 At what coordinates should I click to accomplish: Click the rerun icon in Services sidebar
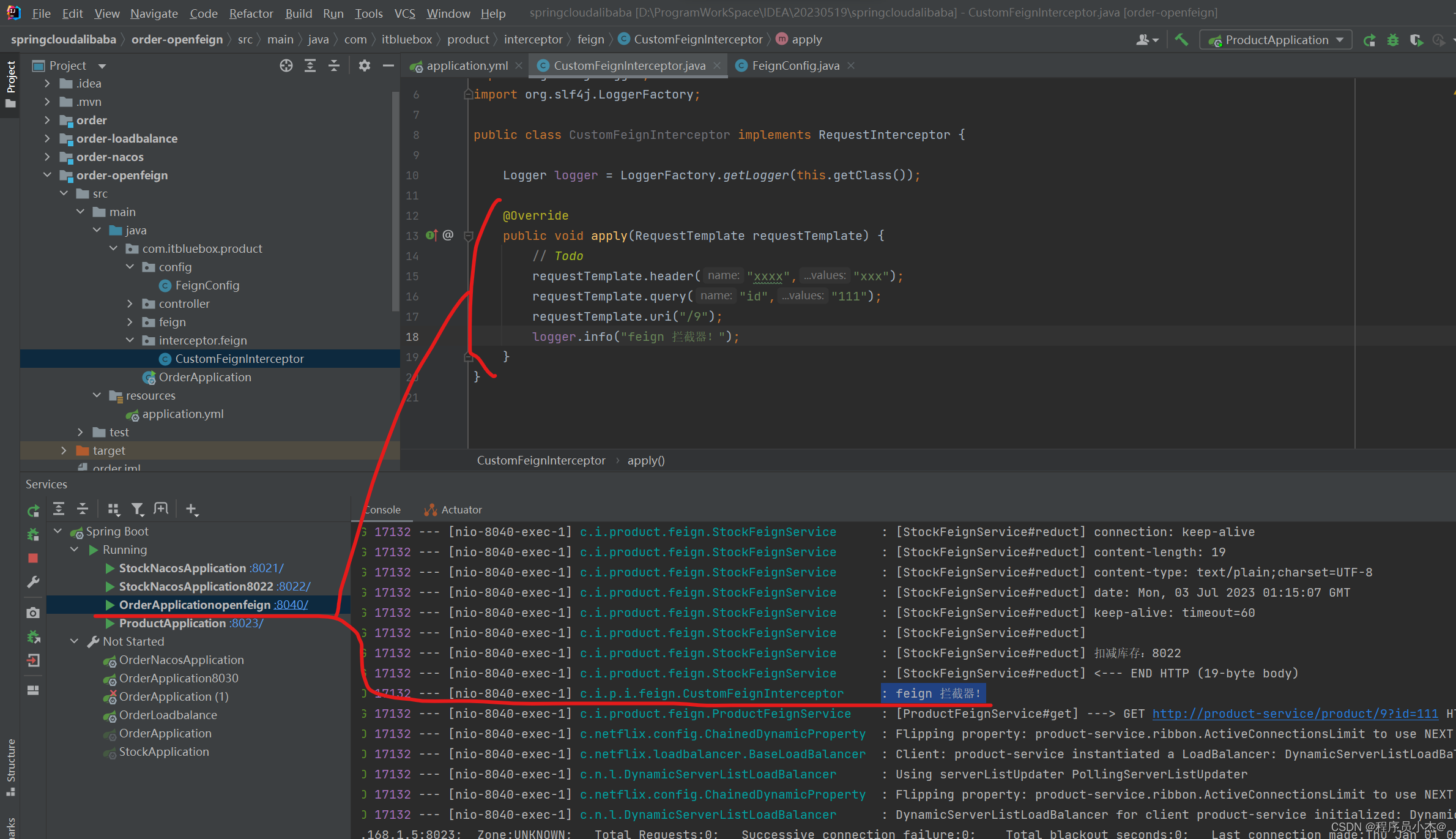click(x=33, y=510)
